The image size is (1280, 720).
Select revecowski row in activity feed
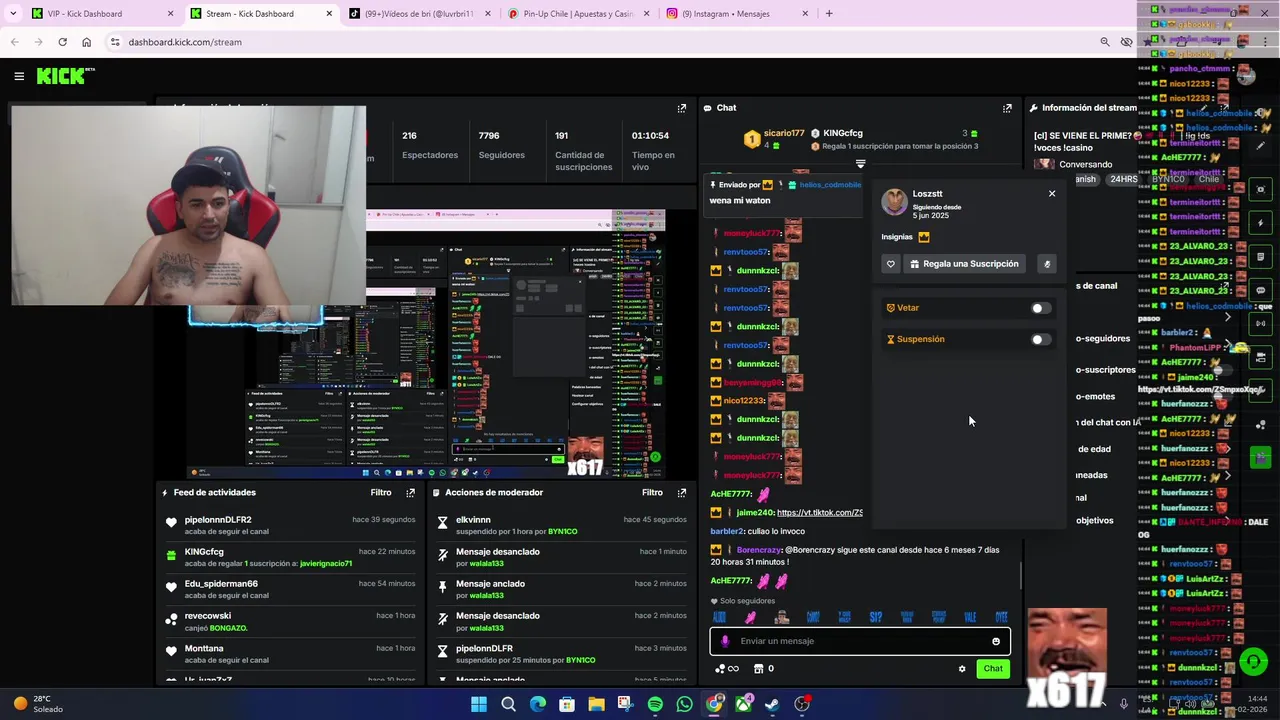[290, 622]
